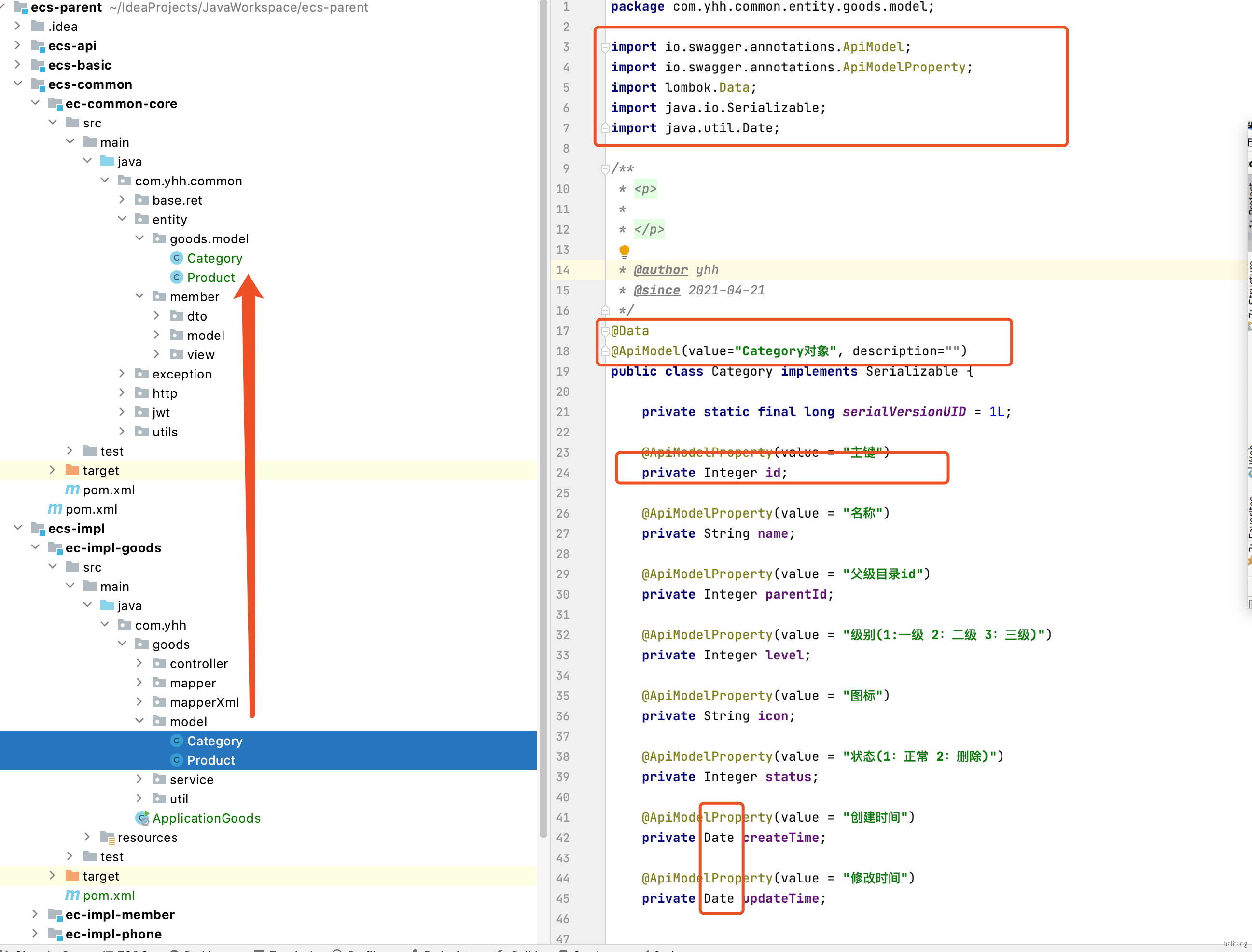1252x952 pixels.
Task: Click the @author Javadoc tag
Action: point(661,270)
